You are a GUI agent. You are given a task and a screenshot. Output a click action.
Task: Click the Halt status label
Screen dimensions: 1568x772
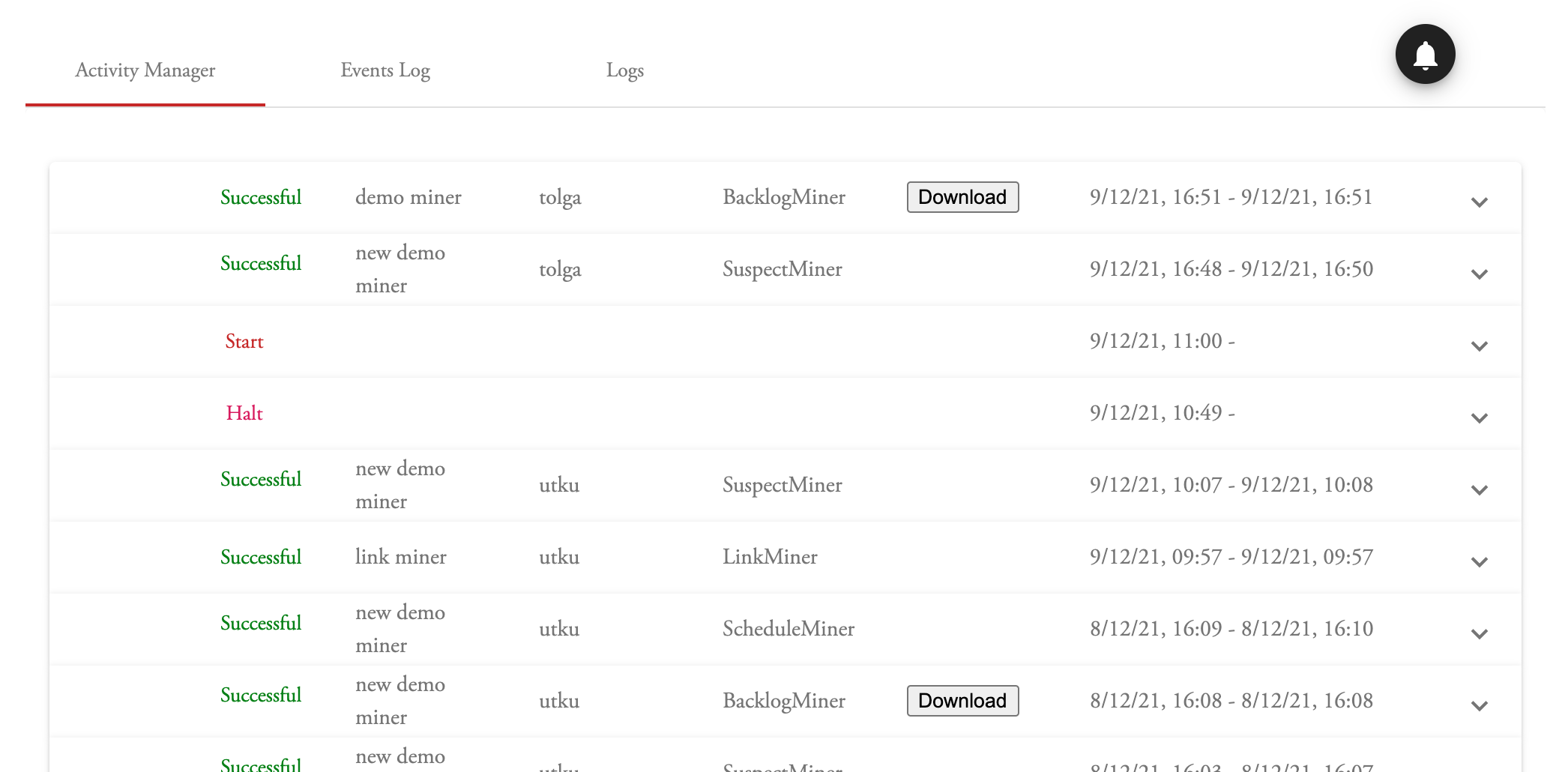(244, 414)
